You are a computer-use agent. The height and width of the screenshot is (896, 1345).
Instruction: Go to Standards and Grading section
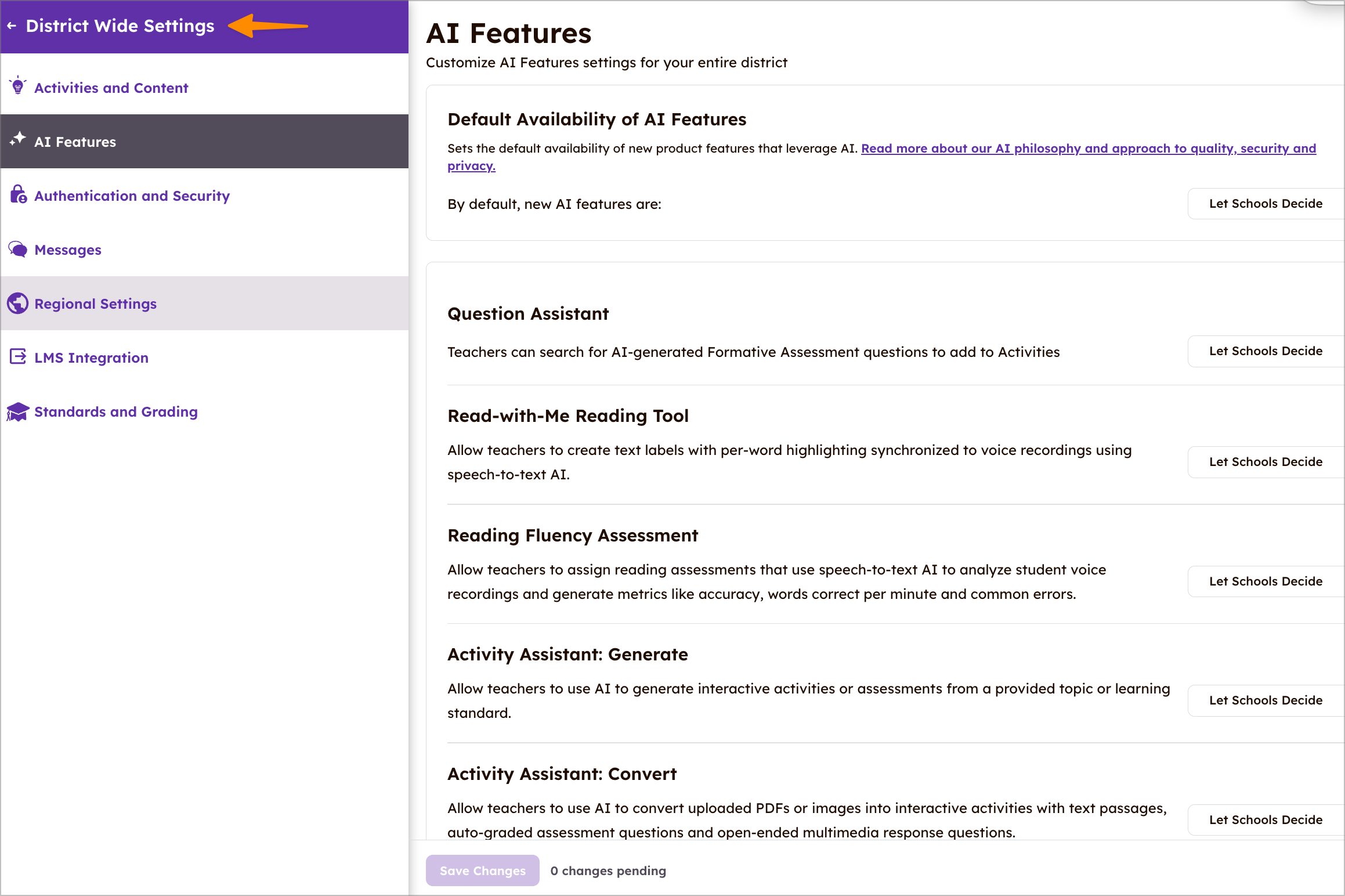[x=116, y=412]
